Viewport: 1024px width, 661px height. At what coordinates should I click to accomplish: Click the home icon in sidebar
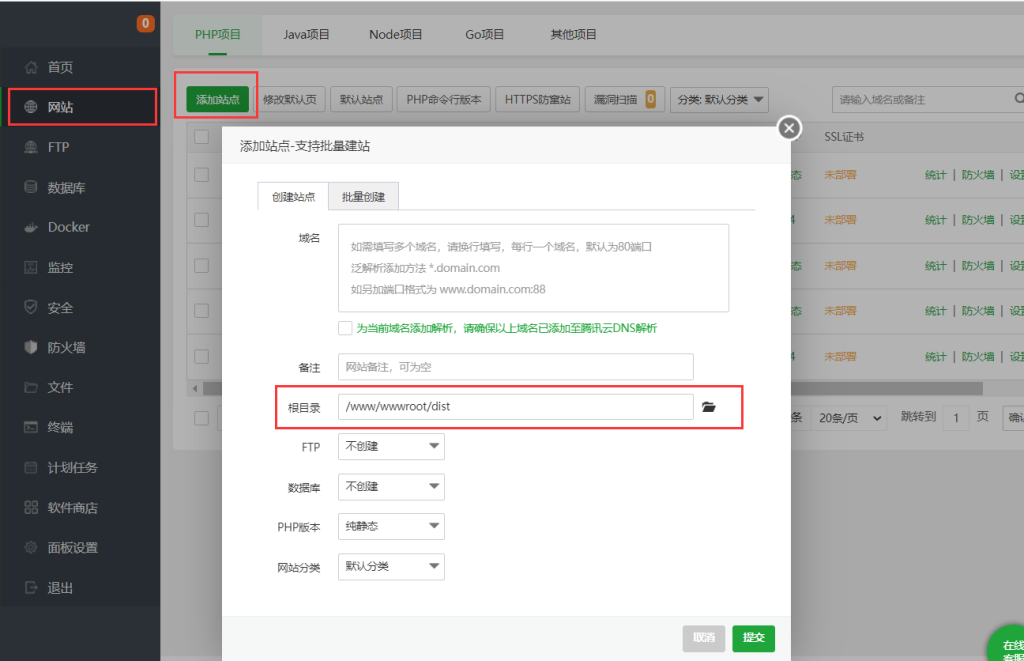coord(31,67)
